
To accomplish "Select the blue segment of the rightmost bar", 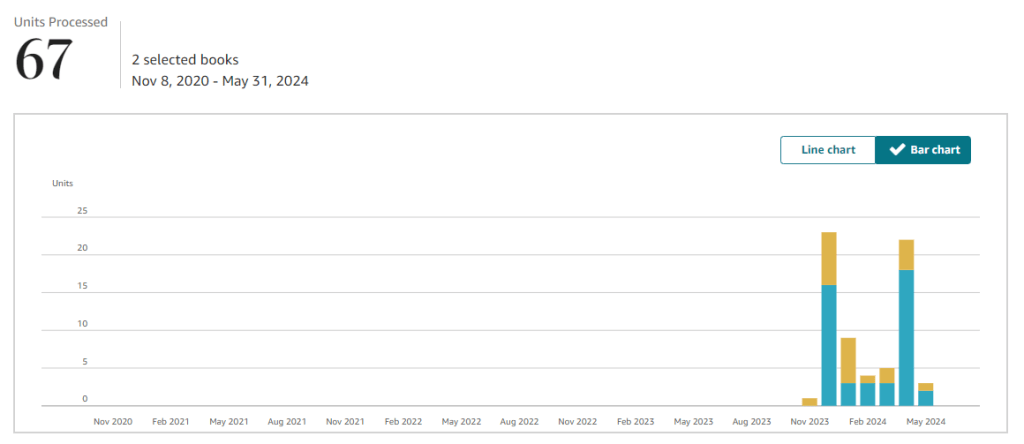I will (x=926, y=398).
